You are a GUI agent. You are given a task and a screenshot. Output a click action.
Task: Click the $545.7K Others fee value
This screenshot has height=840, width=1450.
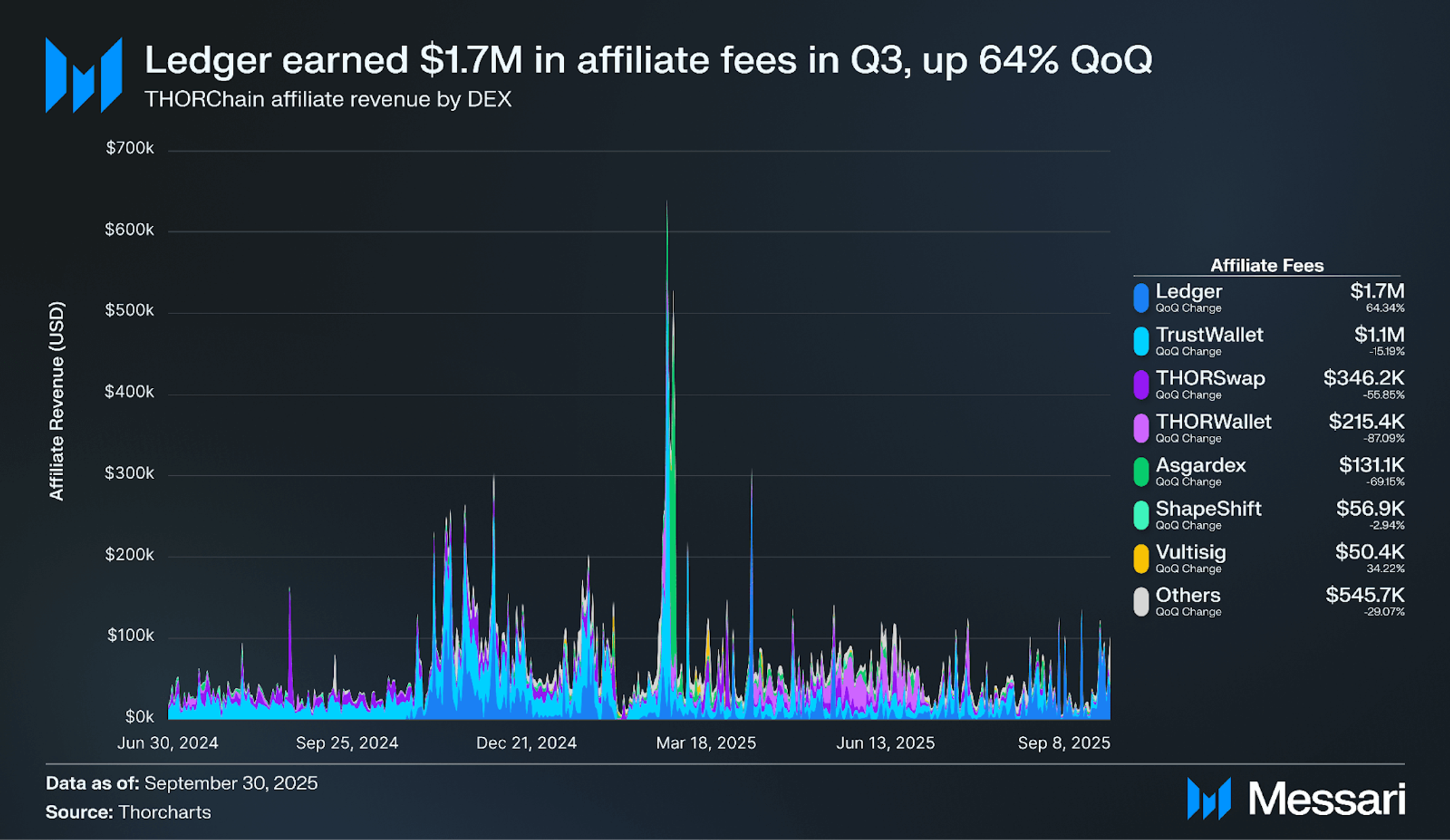point(1364,596)
